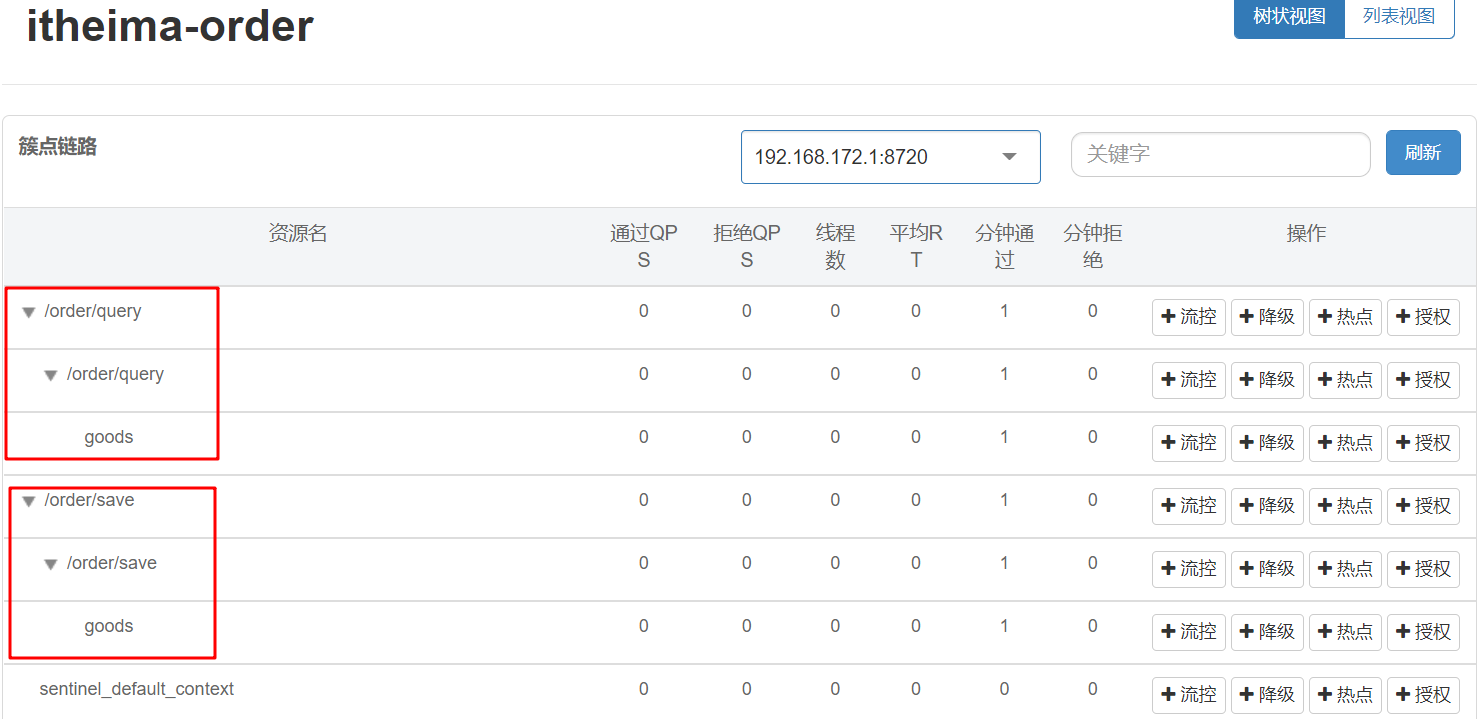Image resolution: width=1477 pixels, height=719 pixels.
Task: Add 降级 rule for top-level /order/query
Action: (x=1267, y=317)
